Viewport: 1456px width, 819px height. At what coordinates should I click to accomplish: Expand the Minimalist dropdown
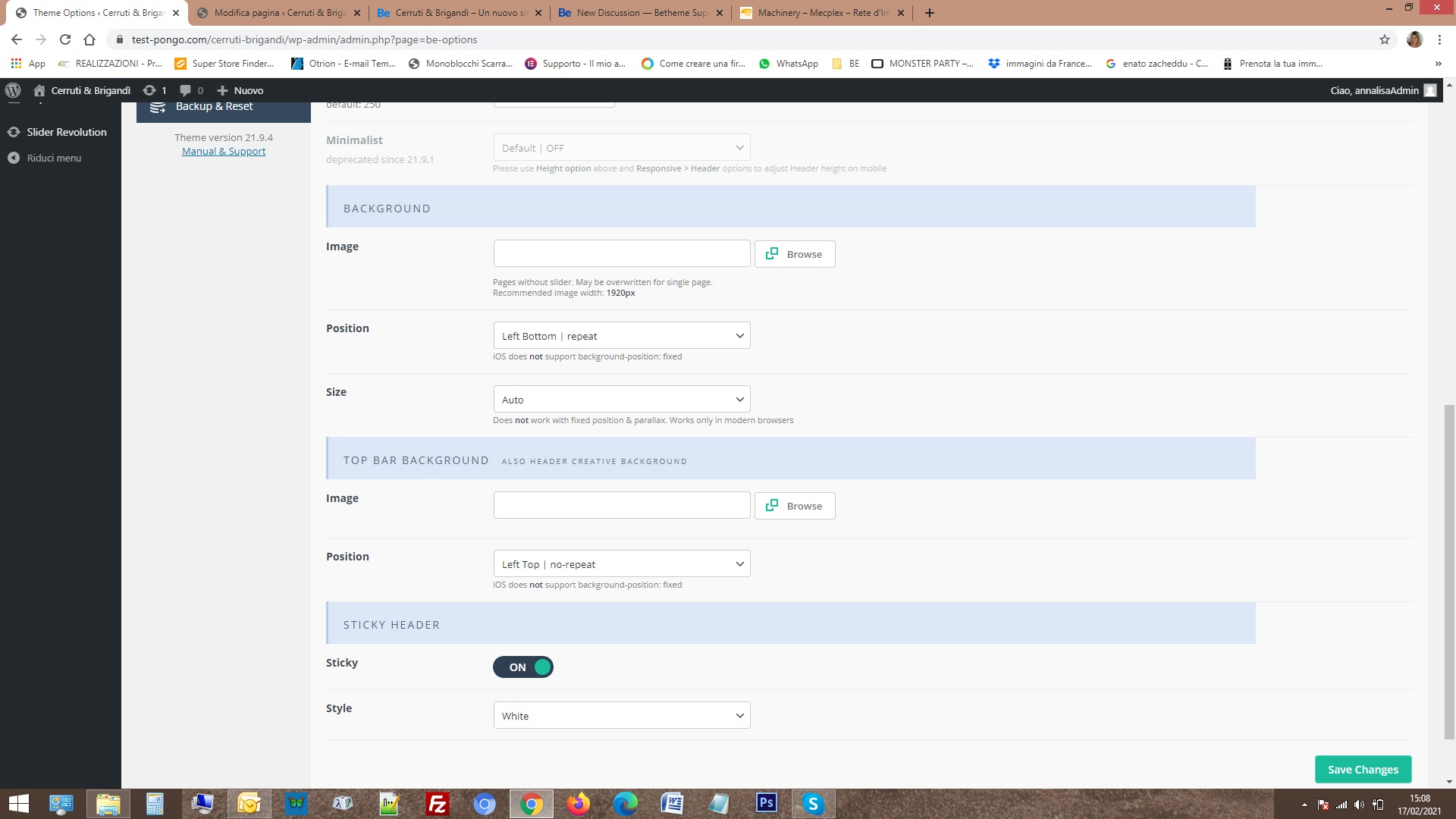click(x=622, y=148)
